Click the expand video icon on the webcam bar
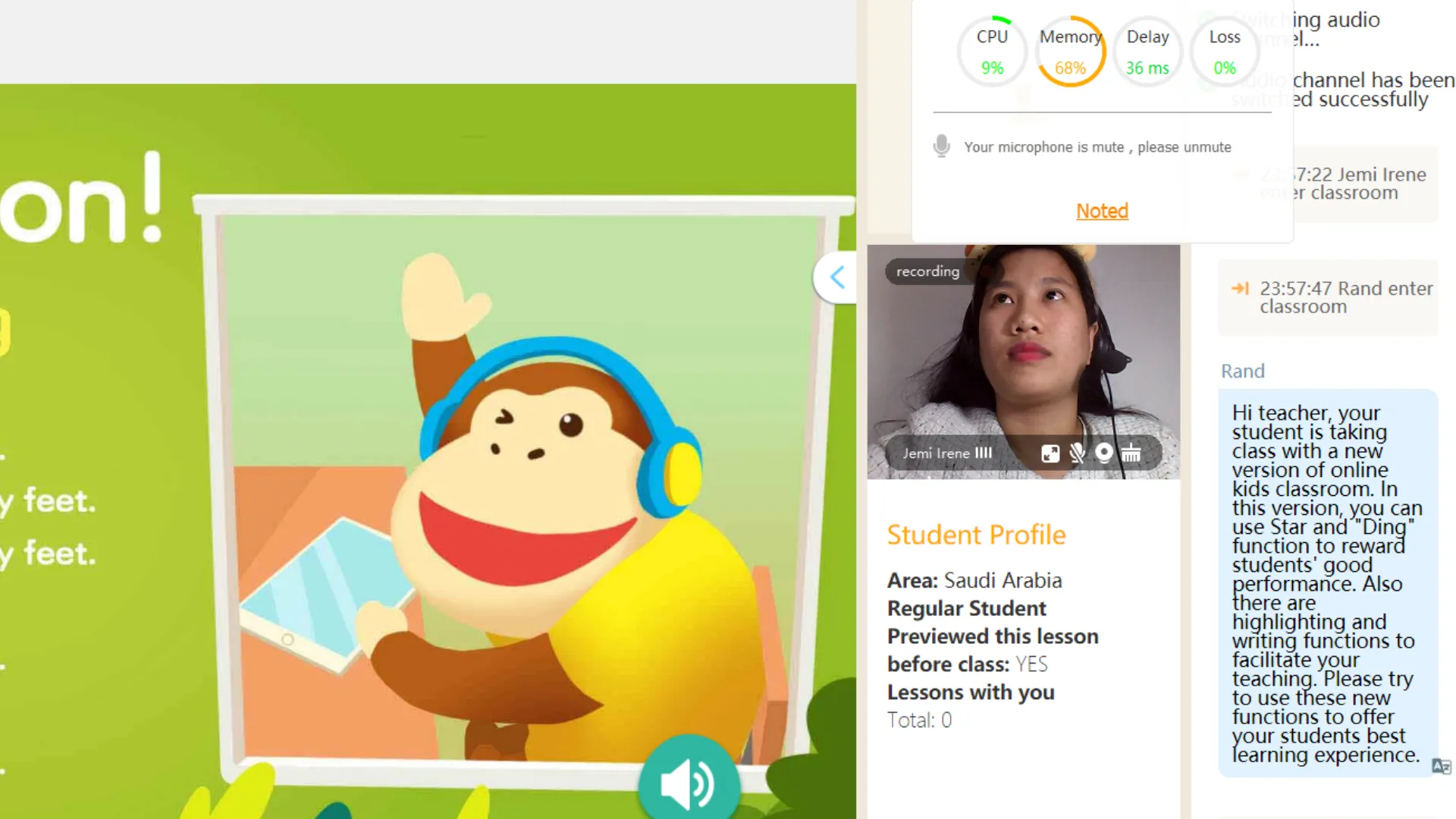 1050,453
